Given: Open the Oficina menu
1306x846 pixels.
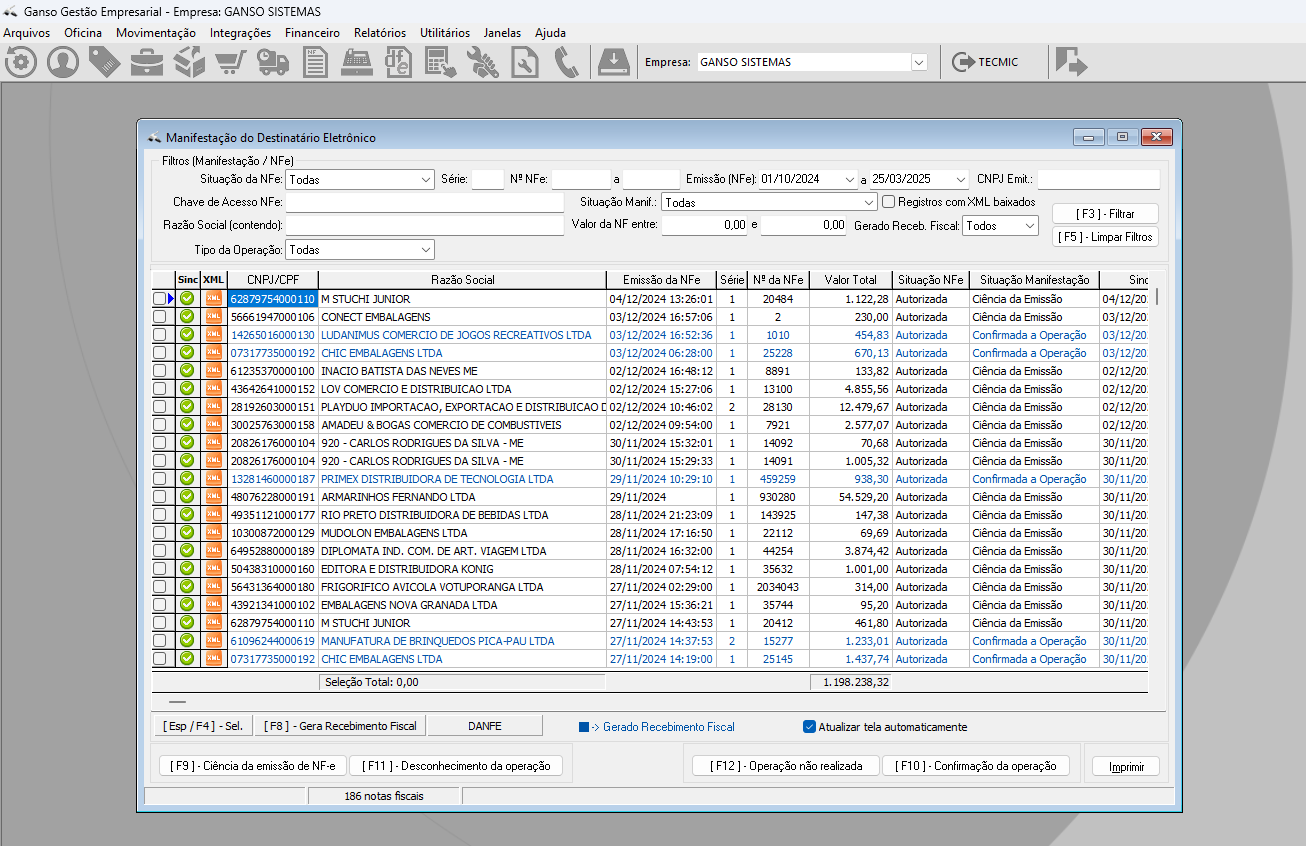Looking at the screenshot, I should [x=83, y=33].
